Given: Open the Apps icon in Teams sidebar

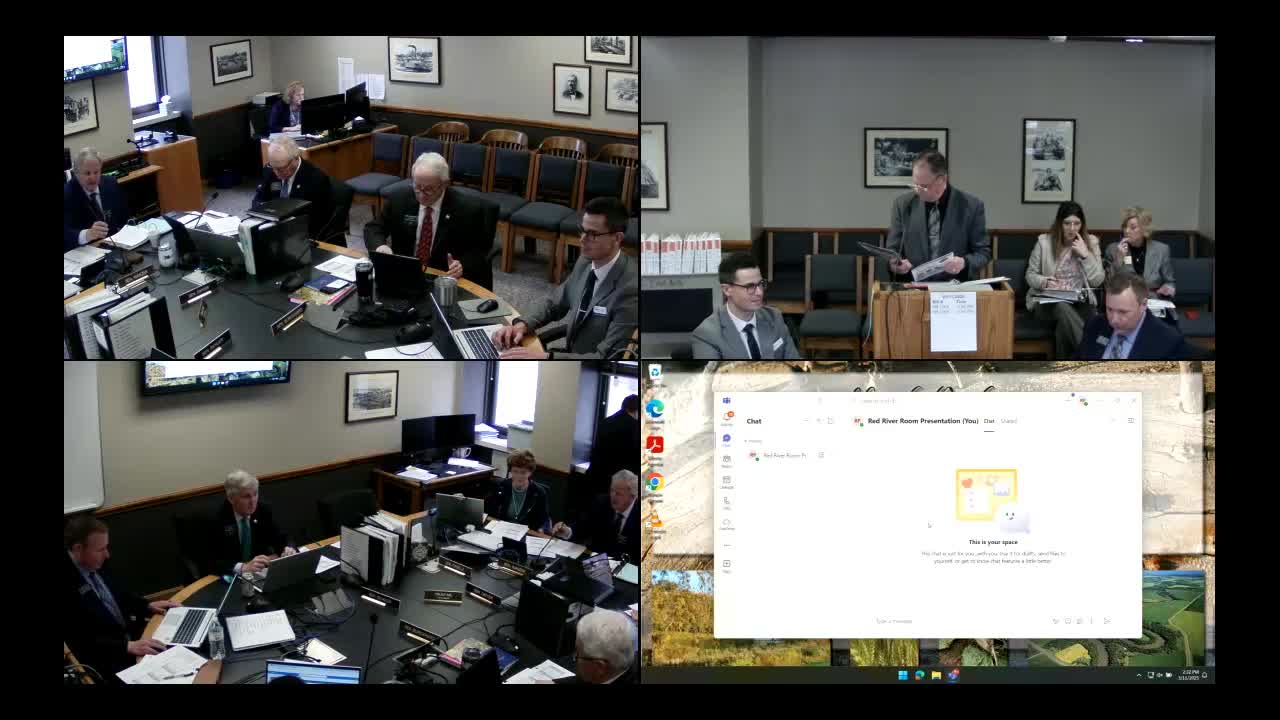Looking at the screenshot, I should pos(727,566).
